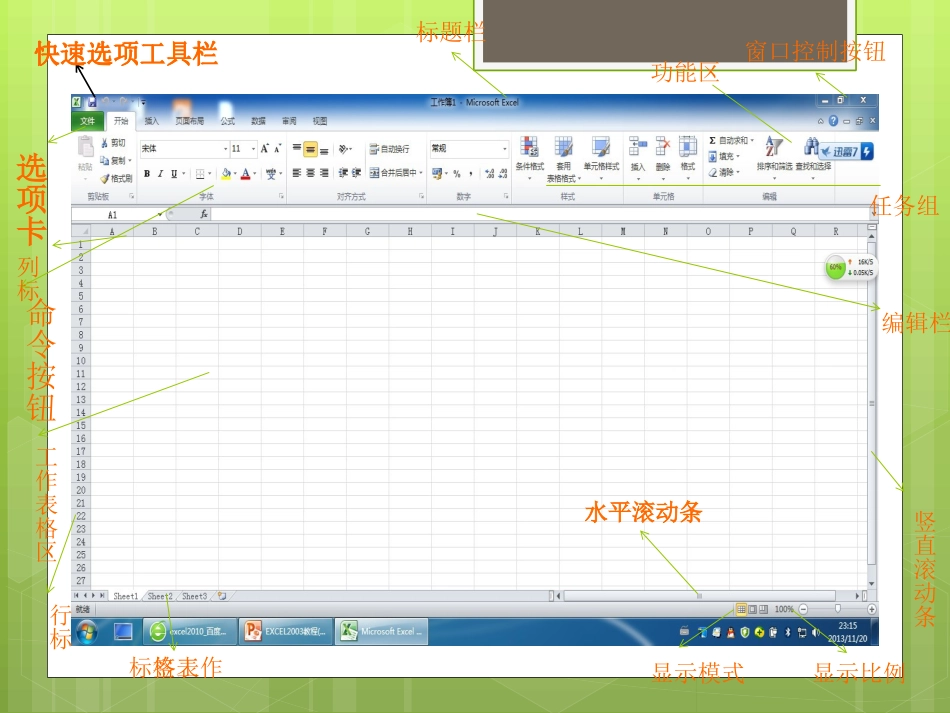Click the Excel Help question mark icon
Viewport: 950px width, 713px height.
(x=834, y=121)
